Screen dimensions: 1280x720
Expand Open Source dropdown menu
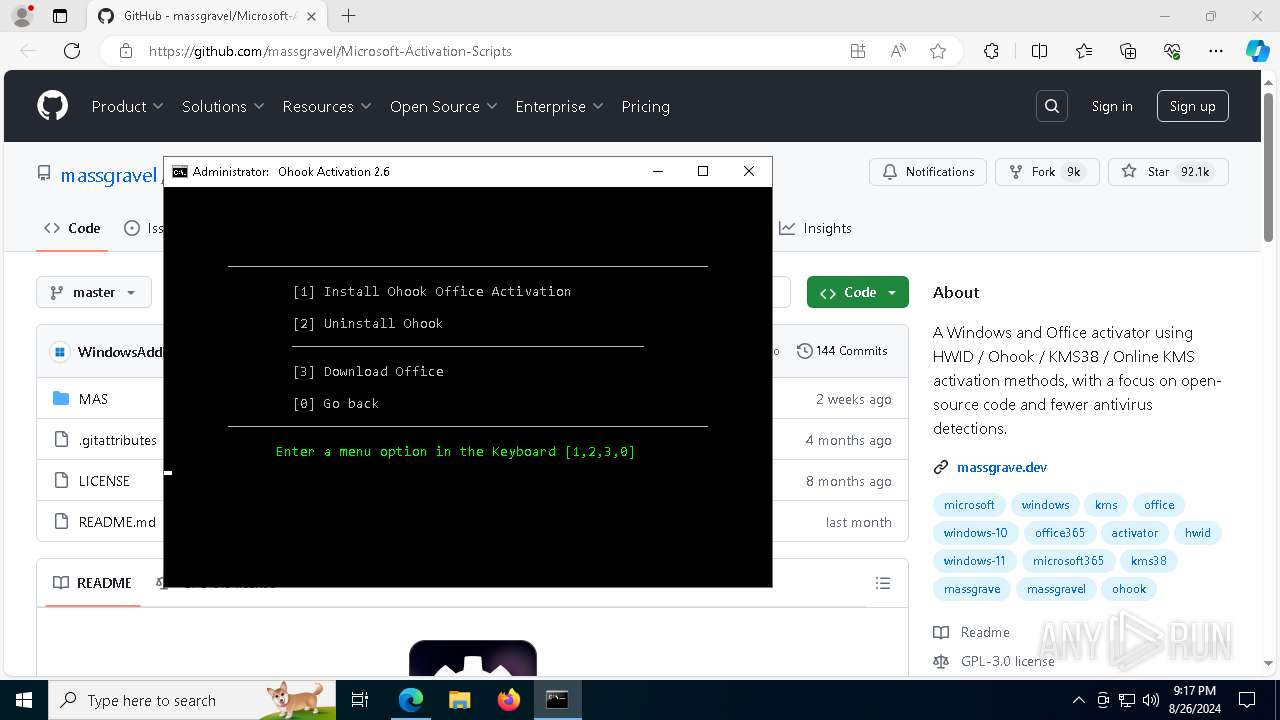pyautogui.click(x=443, y=106)
